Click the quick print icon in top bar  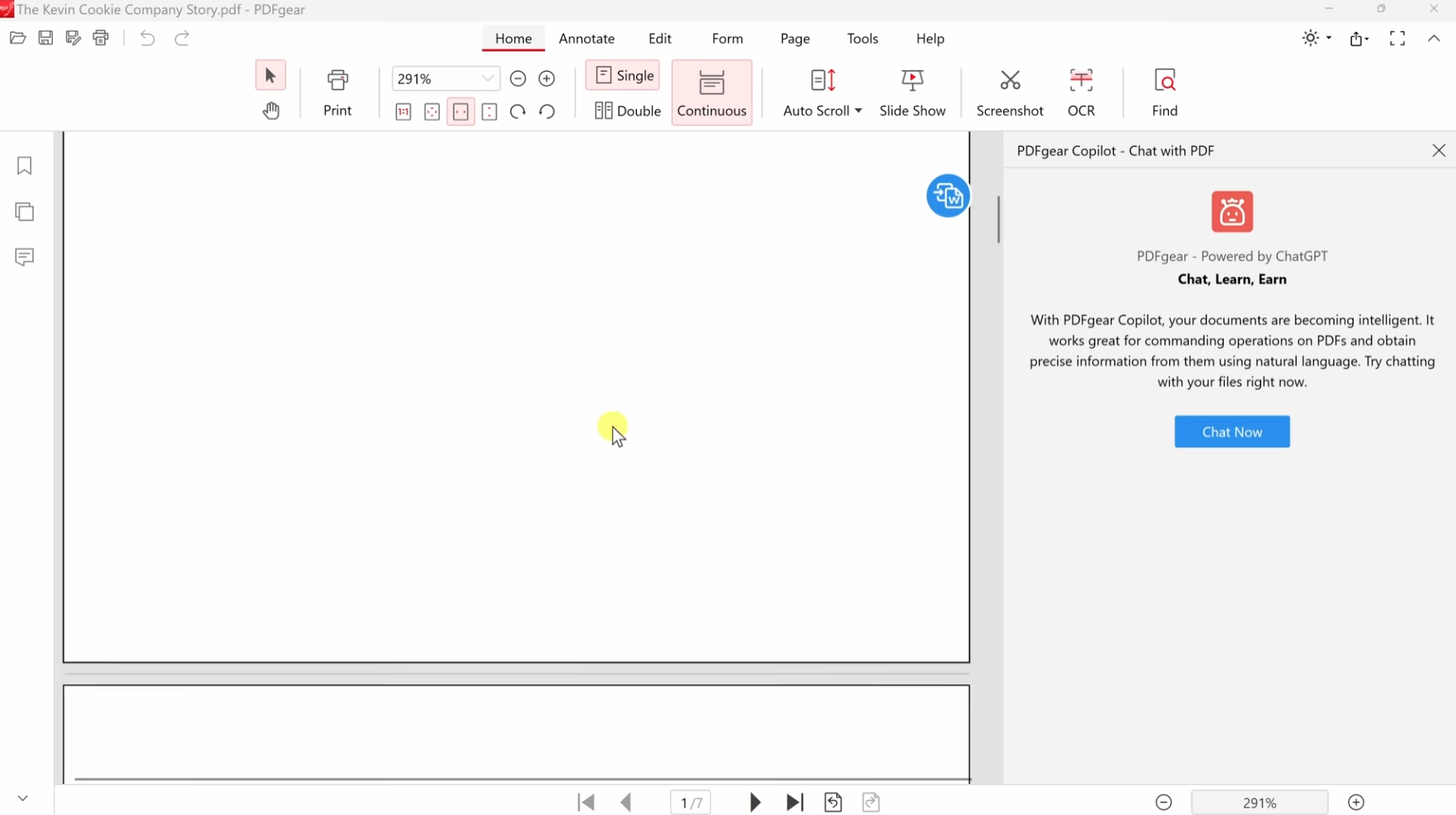tap(101, 38)
